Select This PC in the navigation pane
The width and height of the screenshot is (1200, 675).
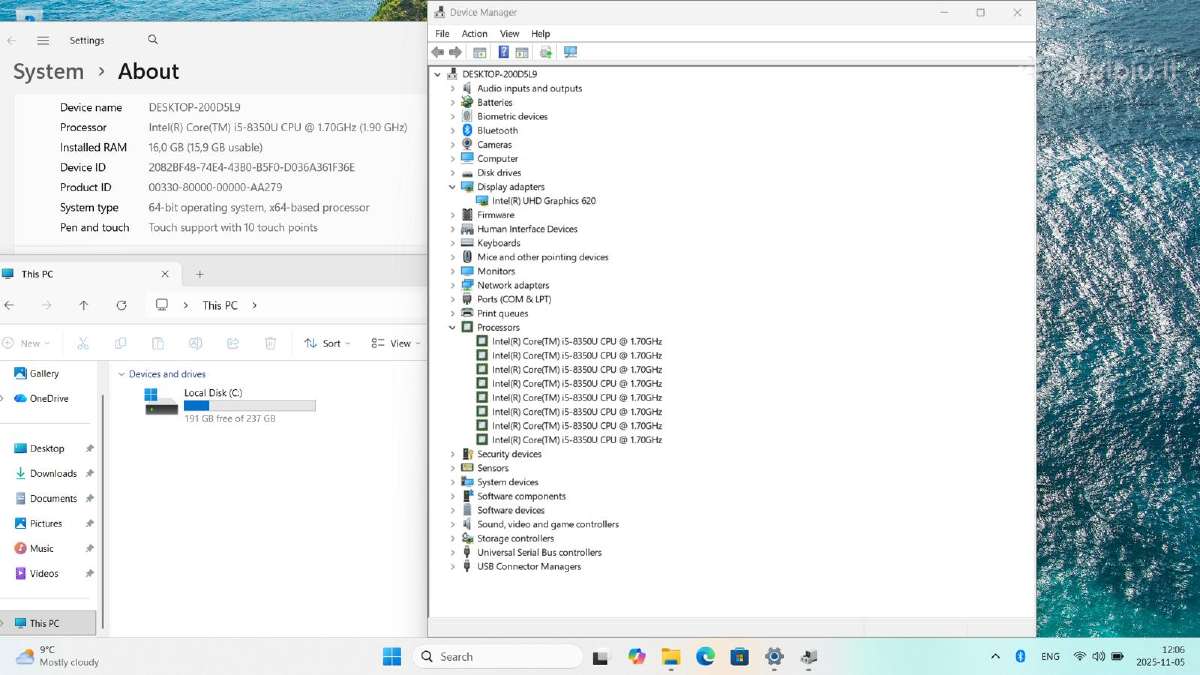point(48,623)
